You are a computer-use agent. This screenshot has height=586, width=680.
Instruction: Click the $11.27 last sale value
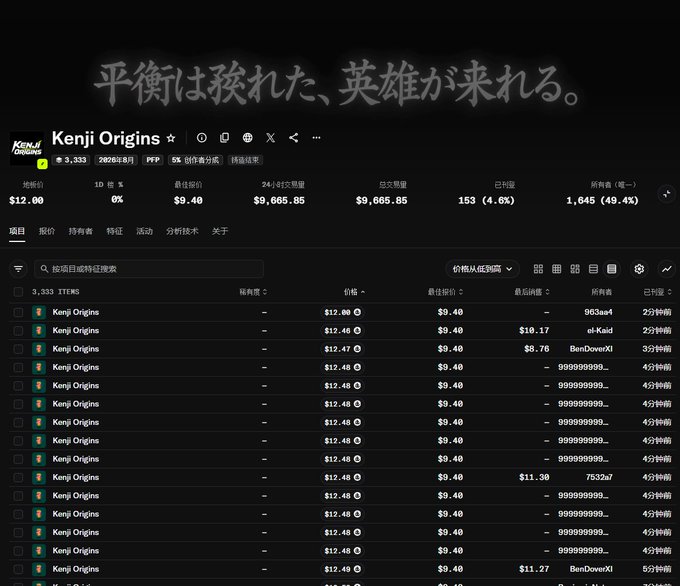pyautogui.click(x=534, y=569)
